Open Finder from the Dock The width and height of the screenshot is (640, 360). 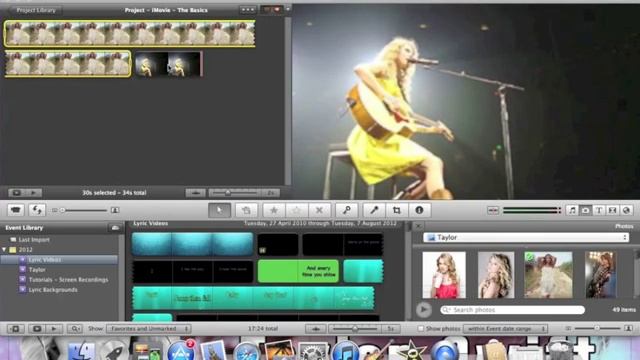coord(82,351)
